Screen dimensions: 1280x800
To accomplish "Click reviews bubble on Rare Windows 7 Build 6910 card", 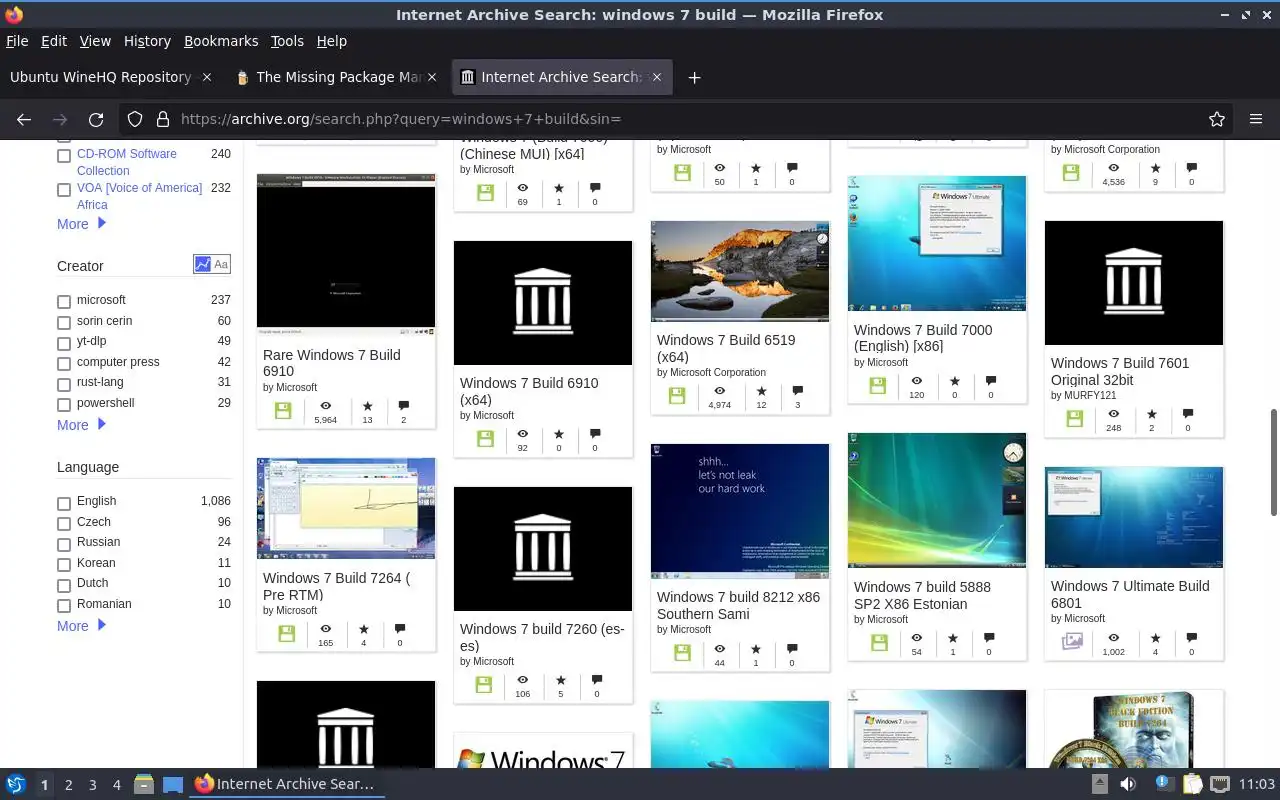I will pyautogui.click(x=403, y=406).
